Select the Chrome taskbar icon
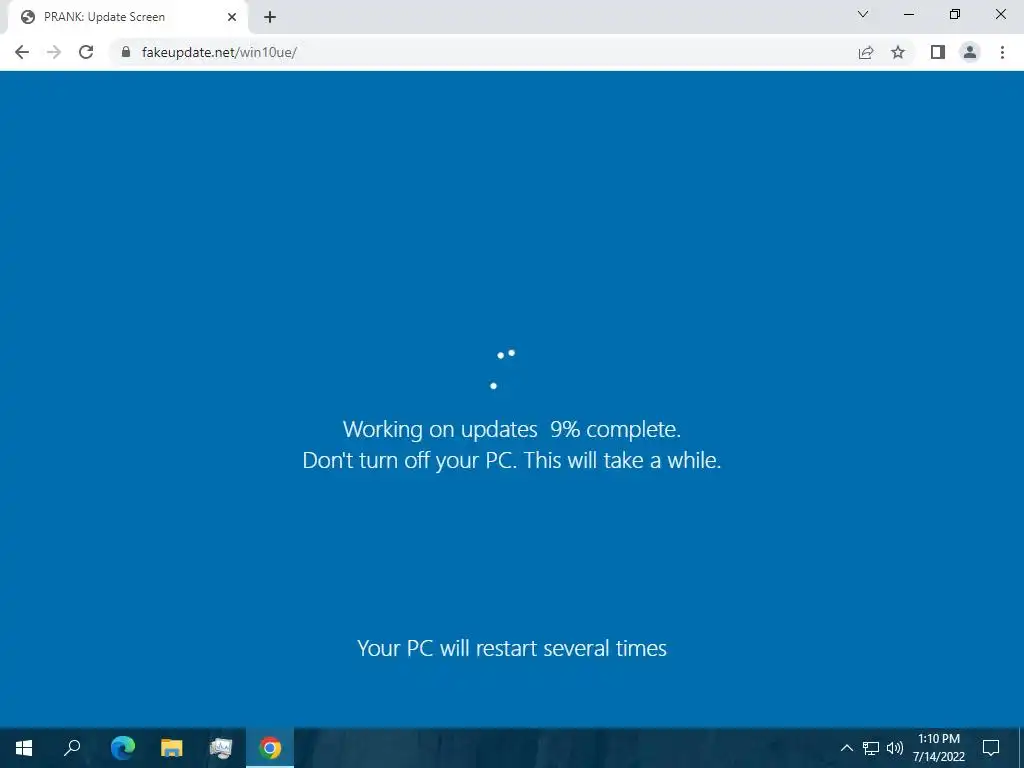The height and width of the screenshot is (768, 1024). 270,748
